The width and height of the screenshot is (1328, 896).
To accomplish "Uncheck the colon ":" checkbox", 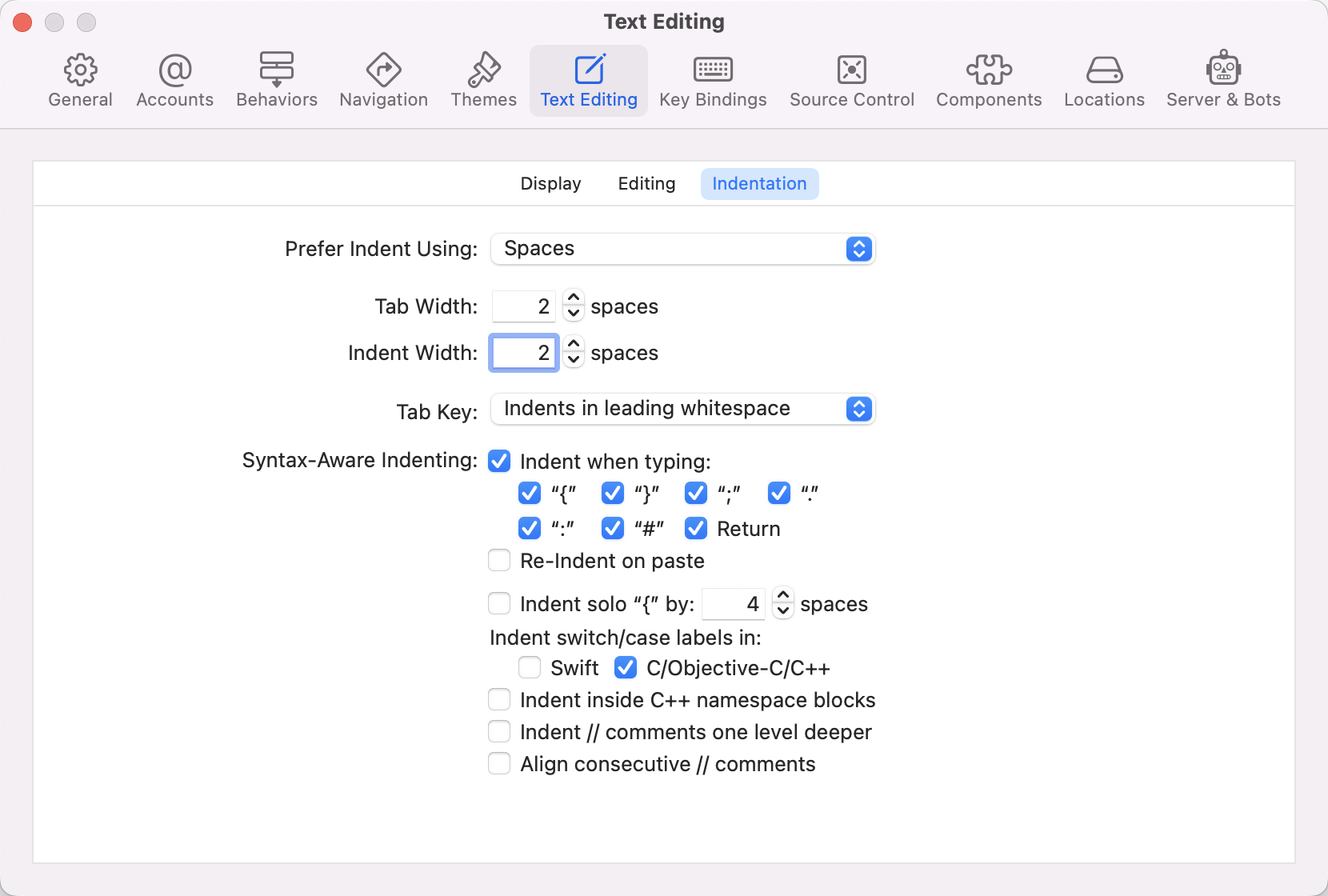I will (530, 528).
